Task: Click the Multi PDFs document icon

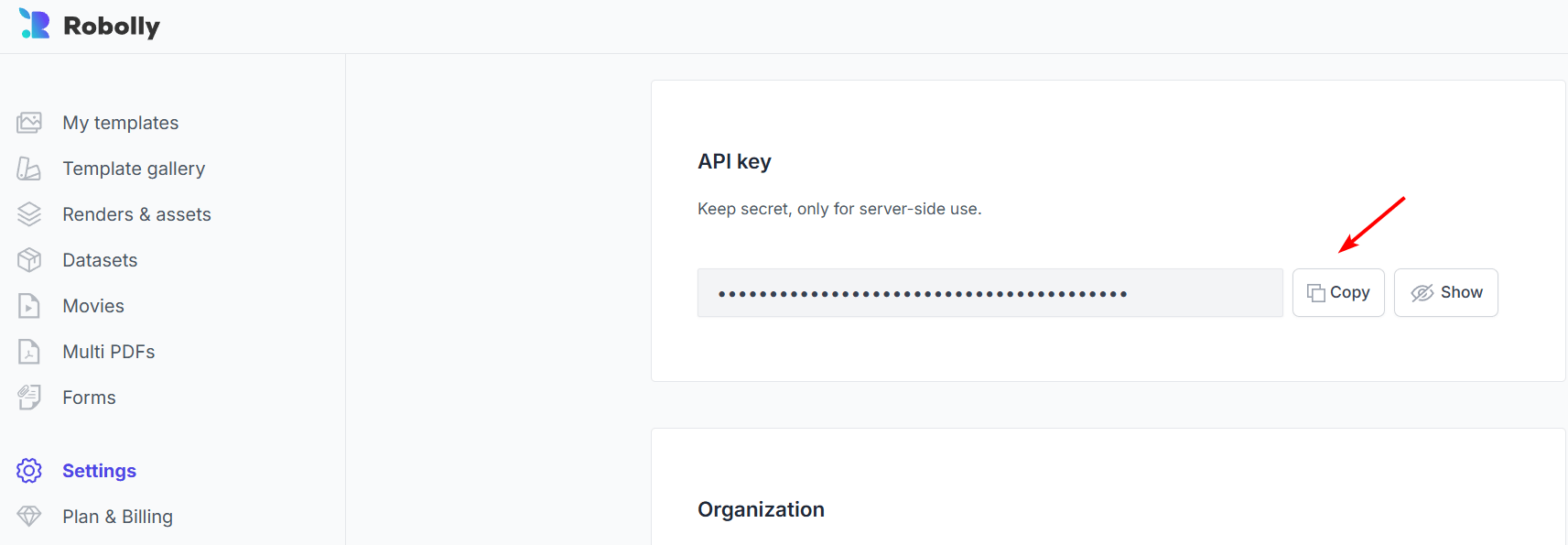Action: [29, 352]
